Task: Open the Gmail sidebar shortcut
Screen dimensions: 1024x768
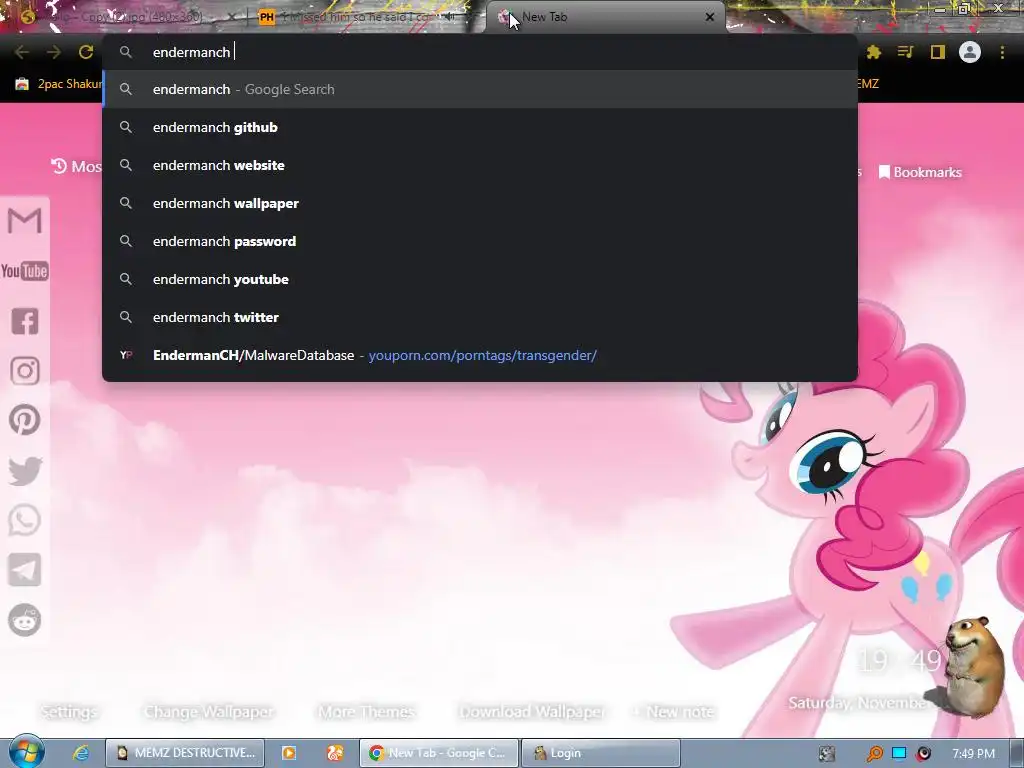Action: pos(25,220)
